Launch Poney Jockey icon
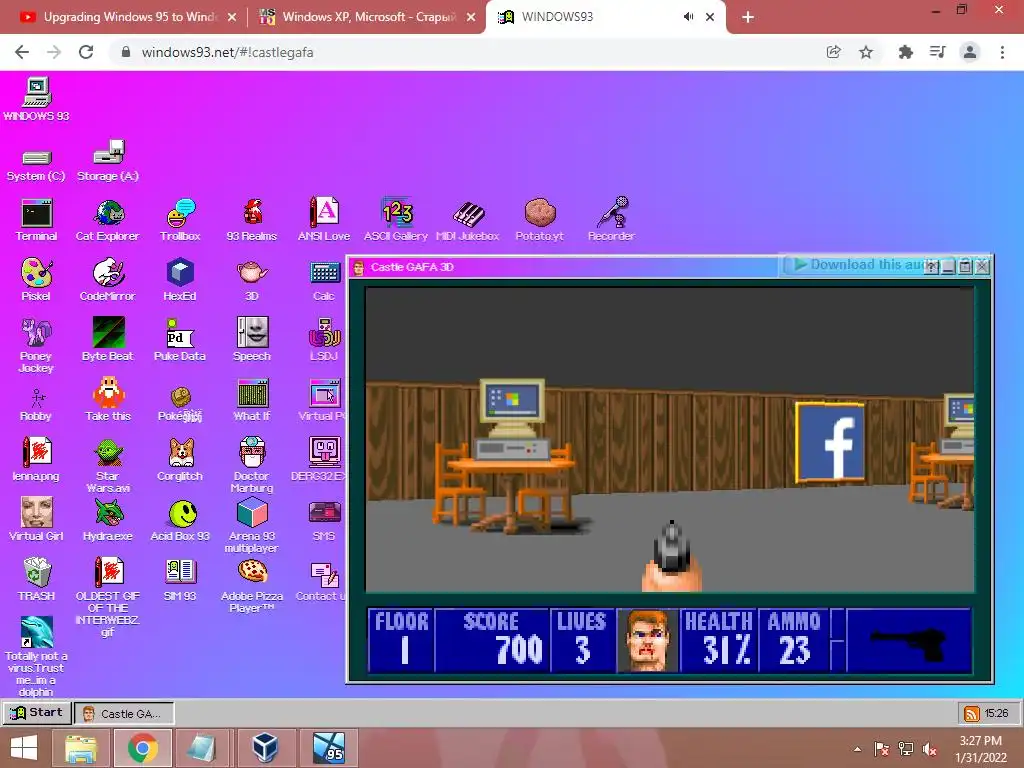The image size is (1024, 768). coord(36,345)
